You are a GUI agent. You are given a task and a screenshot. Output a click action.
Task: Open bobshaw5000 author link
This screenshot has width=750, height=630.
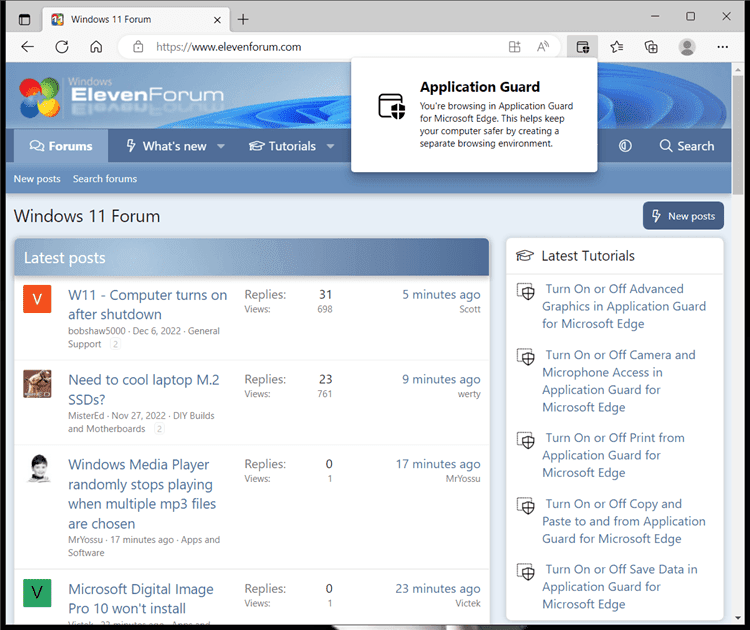pyautogui.click(x=97, y=331)
